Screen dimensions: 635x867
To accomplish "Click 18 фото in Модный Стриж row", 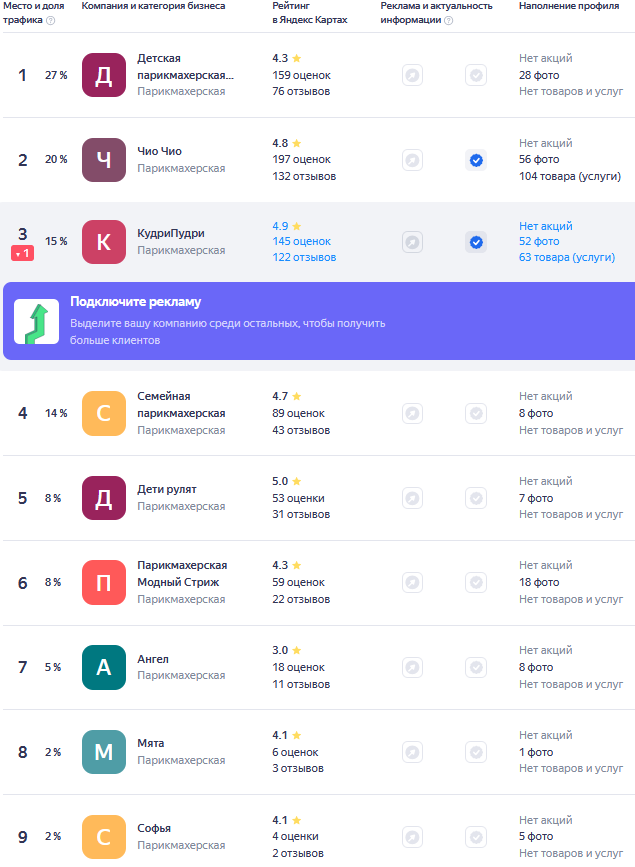I will 539,582.
